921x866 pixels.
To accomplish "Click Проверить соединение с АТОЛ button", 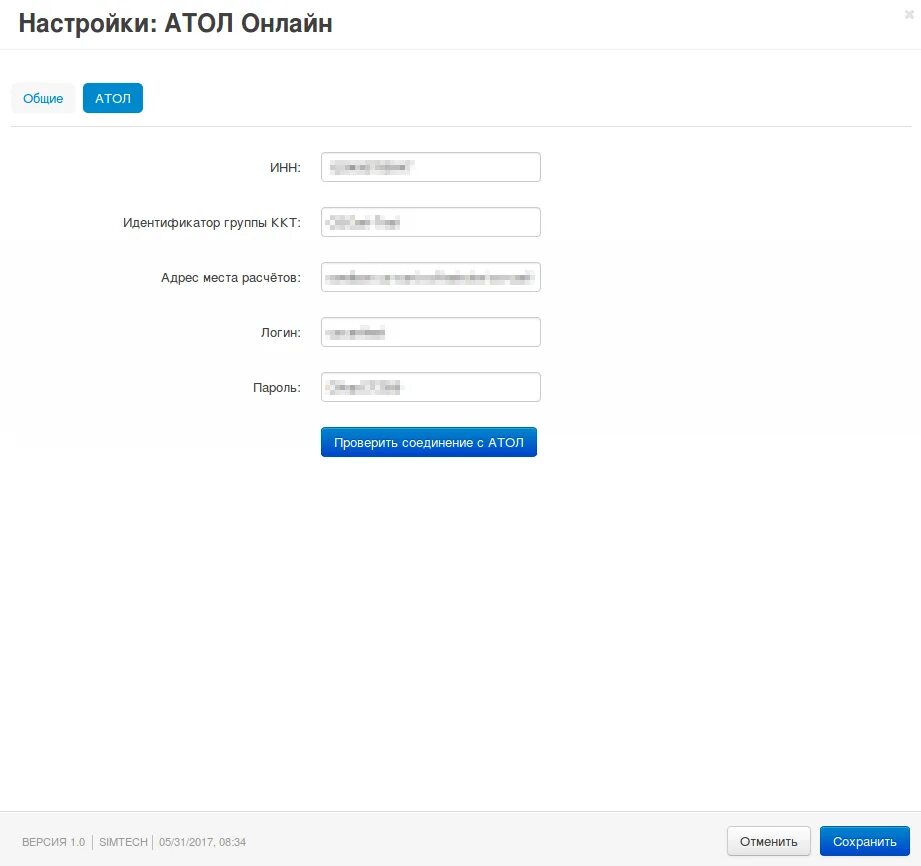I will [429, 442].
